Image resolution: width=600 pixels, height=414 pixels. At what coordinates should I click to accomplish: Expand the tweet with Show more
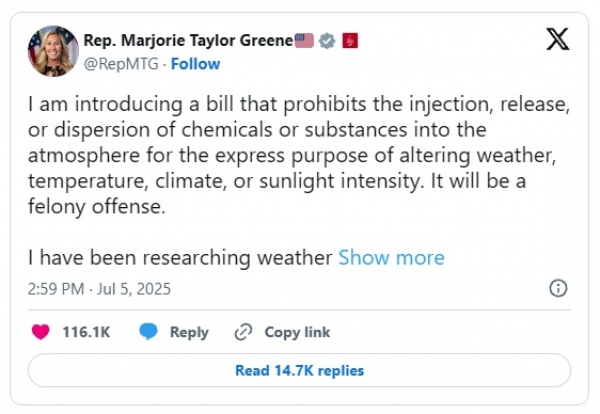pyautogui.click(x=391, y=258)
